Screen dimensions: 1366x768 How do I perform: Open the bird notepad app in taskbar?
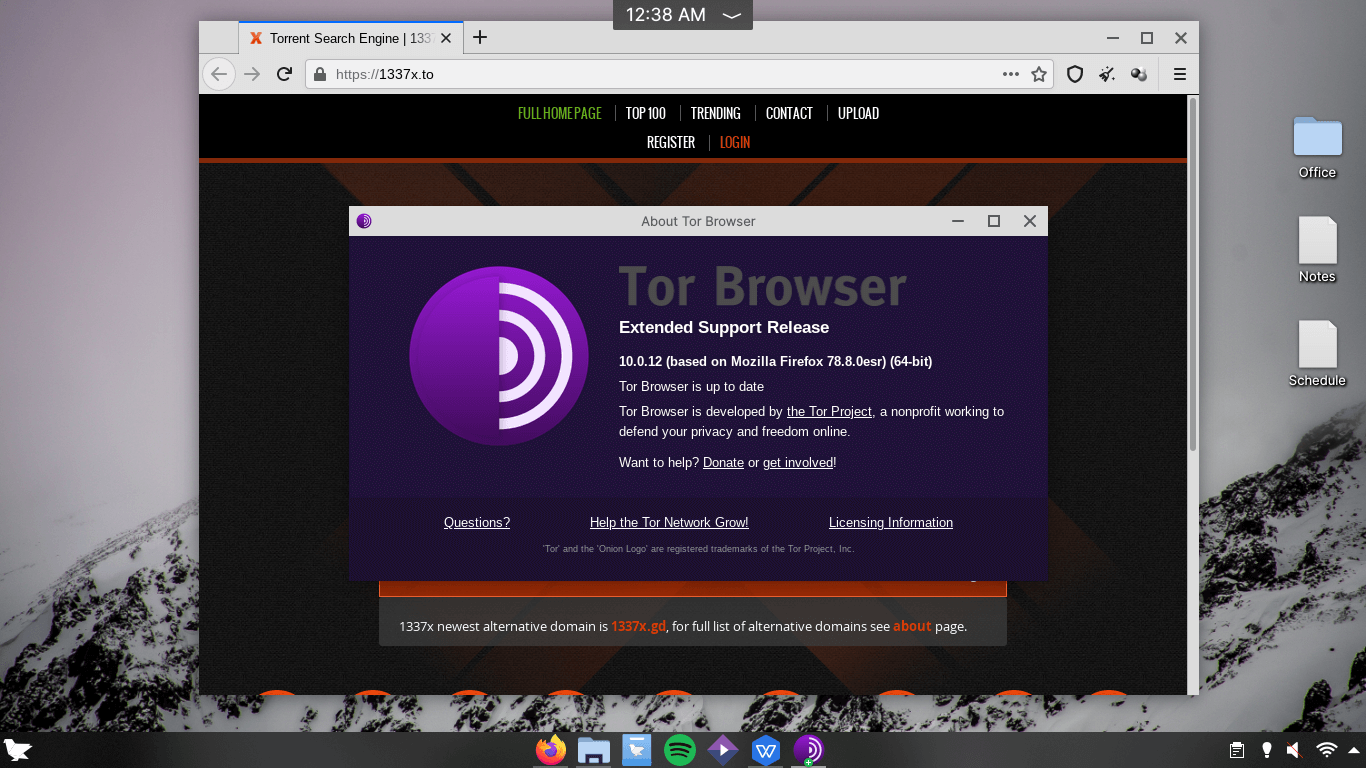[637, 749]
